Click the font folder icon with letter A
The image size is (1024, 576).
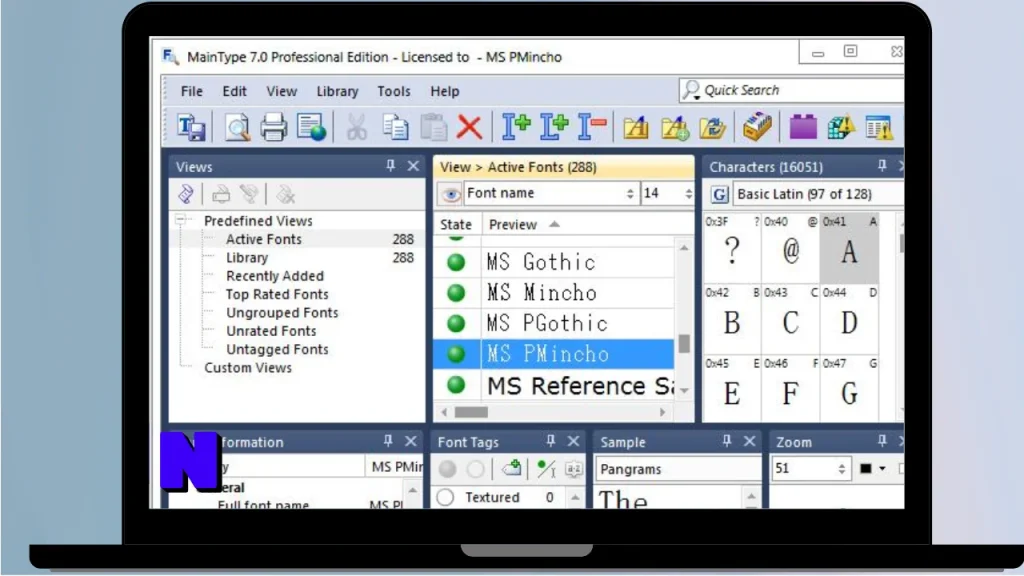(635, 127)
